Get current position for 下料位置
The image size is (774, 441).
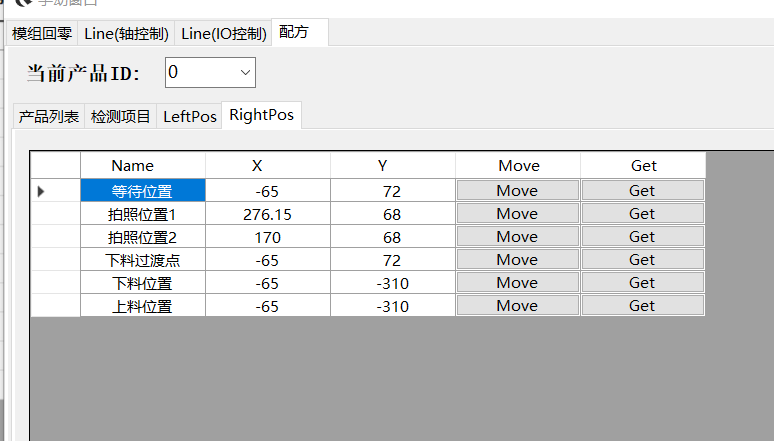point(642,283)
